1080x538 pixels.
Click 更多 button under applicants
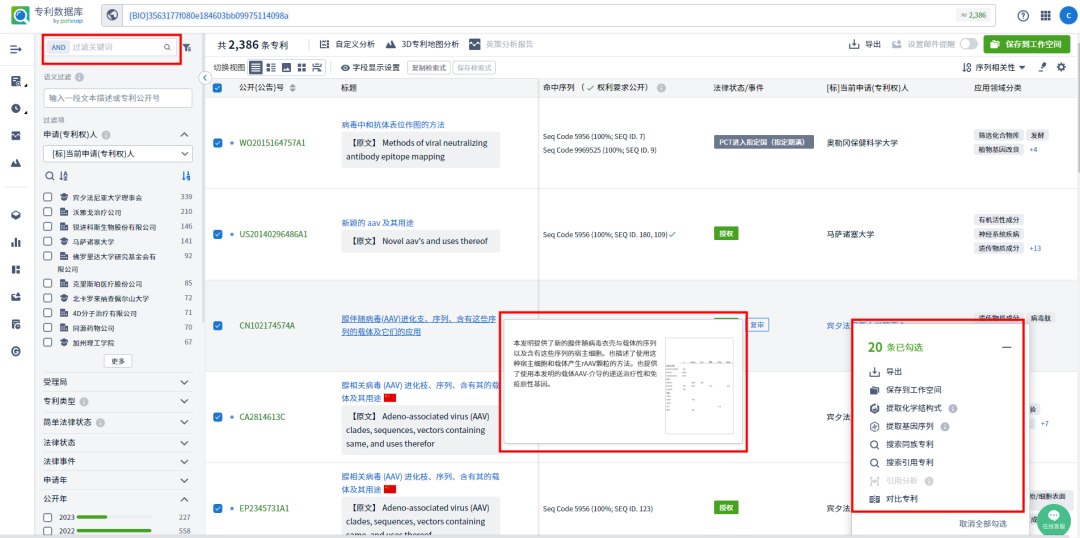[x=118, y=361]
